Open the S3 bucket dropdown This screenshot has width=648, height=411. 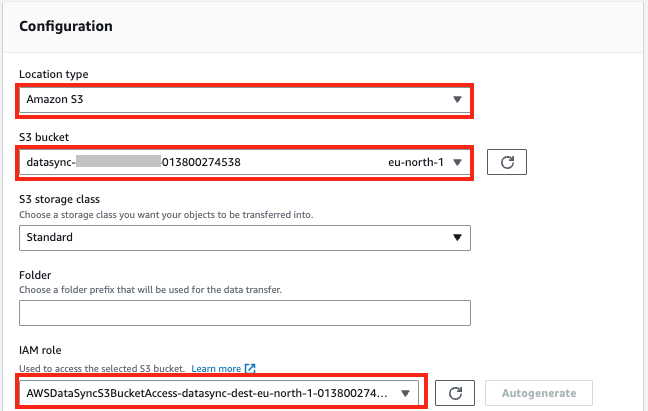tap(245, 162)
